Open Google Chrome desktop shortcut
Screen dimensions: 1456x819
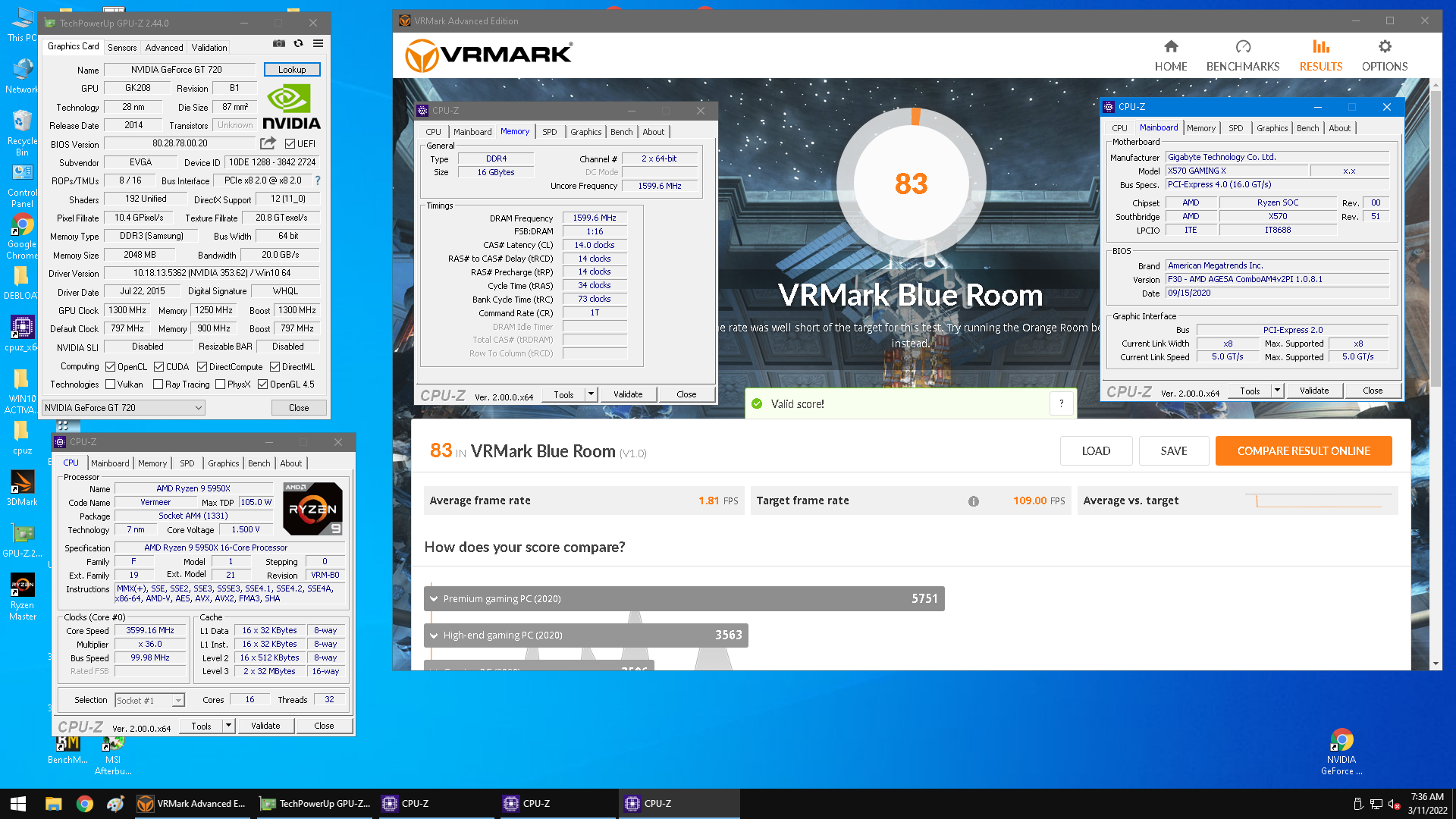[22, 237]
